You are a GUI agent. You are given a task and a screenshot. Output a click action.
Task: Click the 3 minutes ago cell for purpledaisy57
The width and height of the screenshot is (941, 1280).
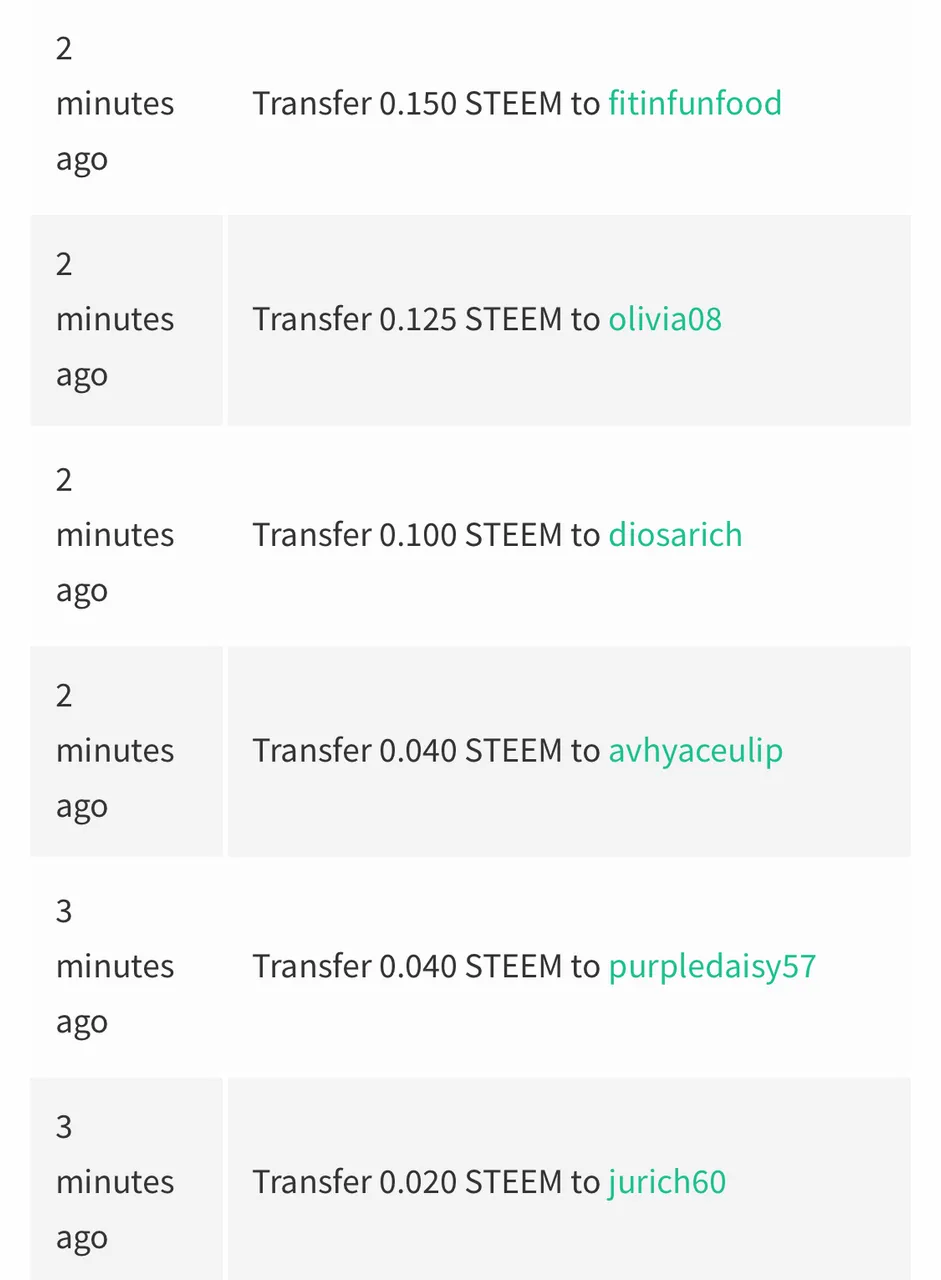pyautogui.click(x=115, y=967)
